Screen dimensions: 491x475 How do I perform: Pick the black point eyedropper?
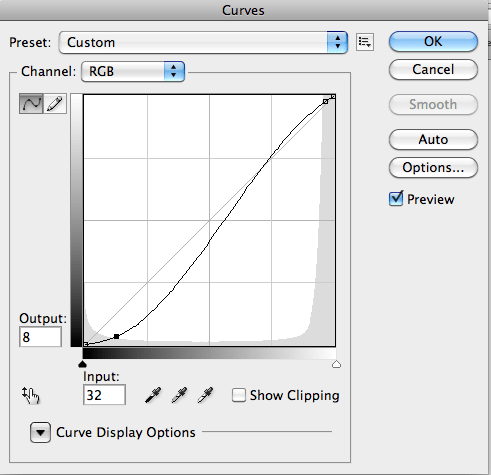pyautogui.click(x=153, y=395)
